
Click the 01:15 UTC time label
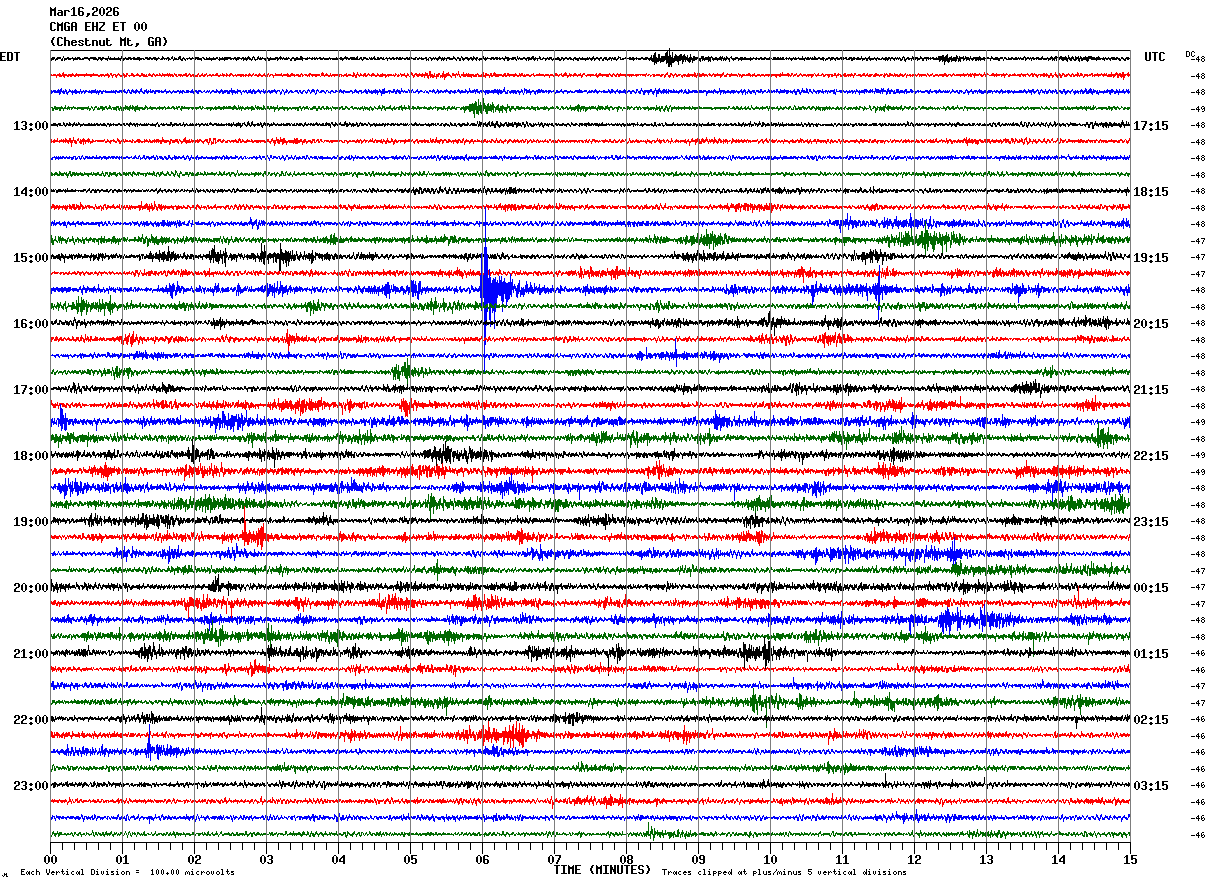tap(1151, 653)
